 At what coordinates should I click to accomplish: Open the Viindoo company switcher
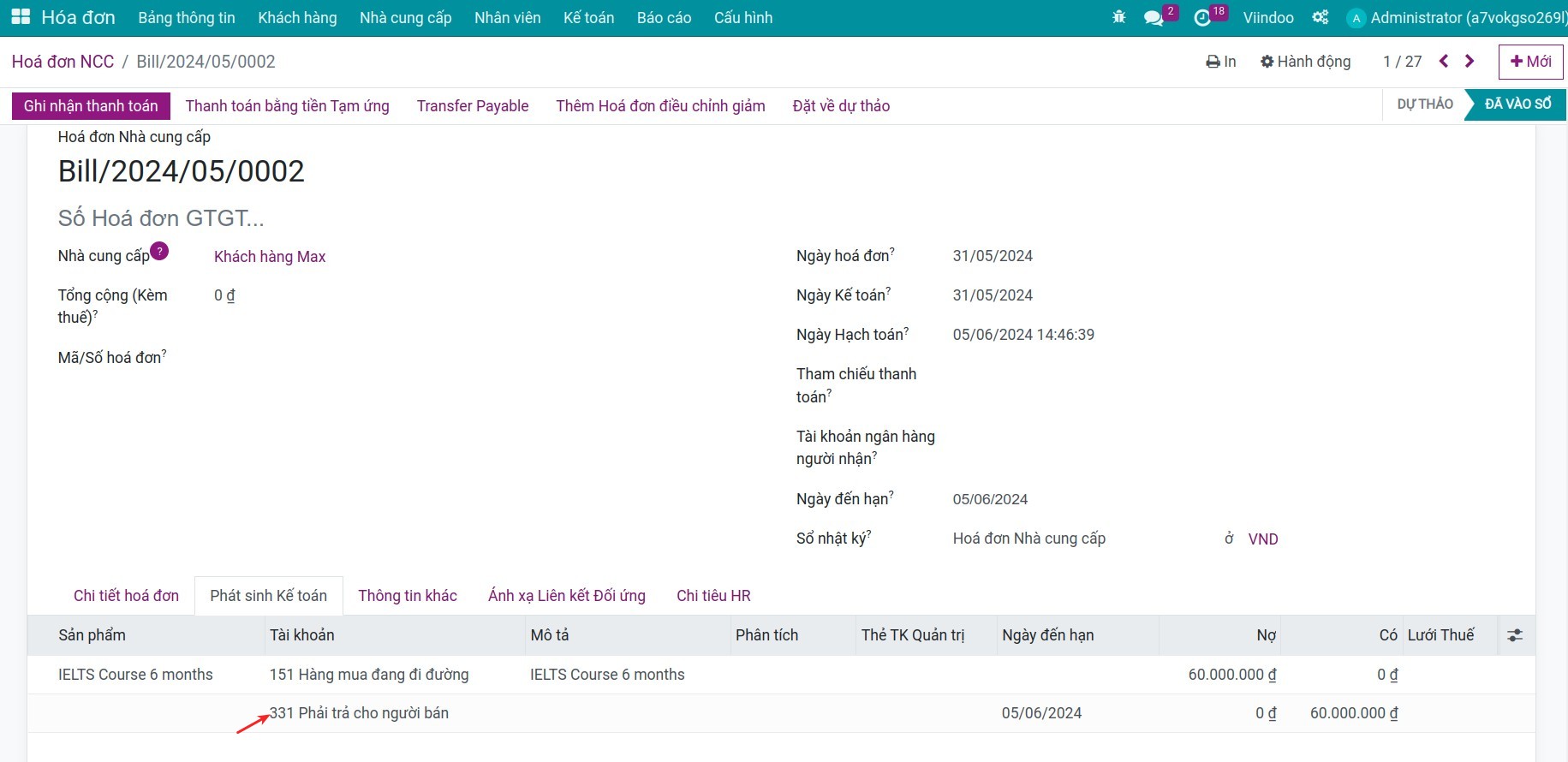coord(1268,18)
